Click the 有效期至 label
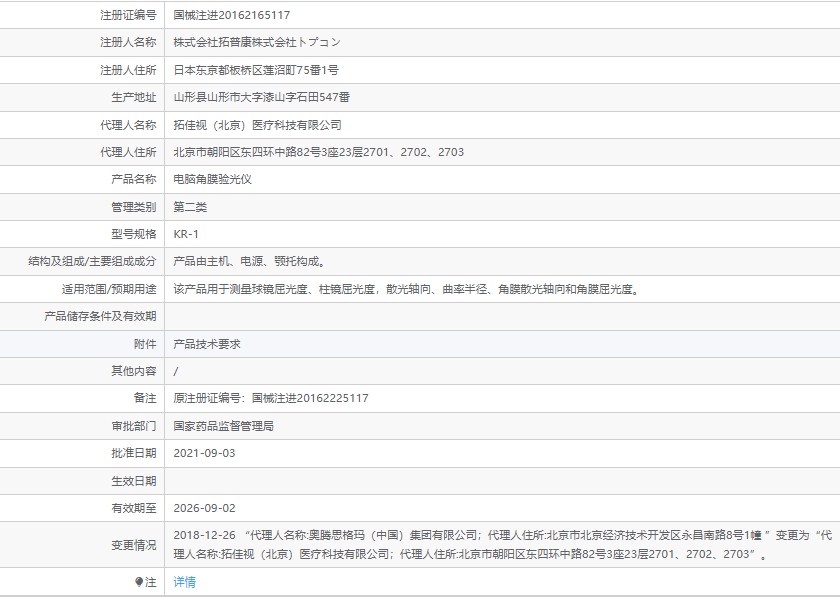Screen dimensions: 840x599 coord(134,508)
